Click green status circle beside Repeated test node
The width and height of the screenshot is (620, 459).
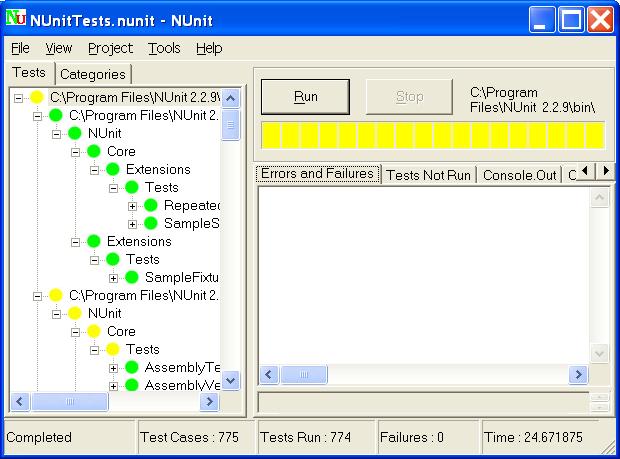[x=151, y=205]
